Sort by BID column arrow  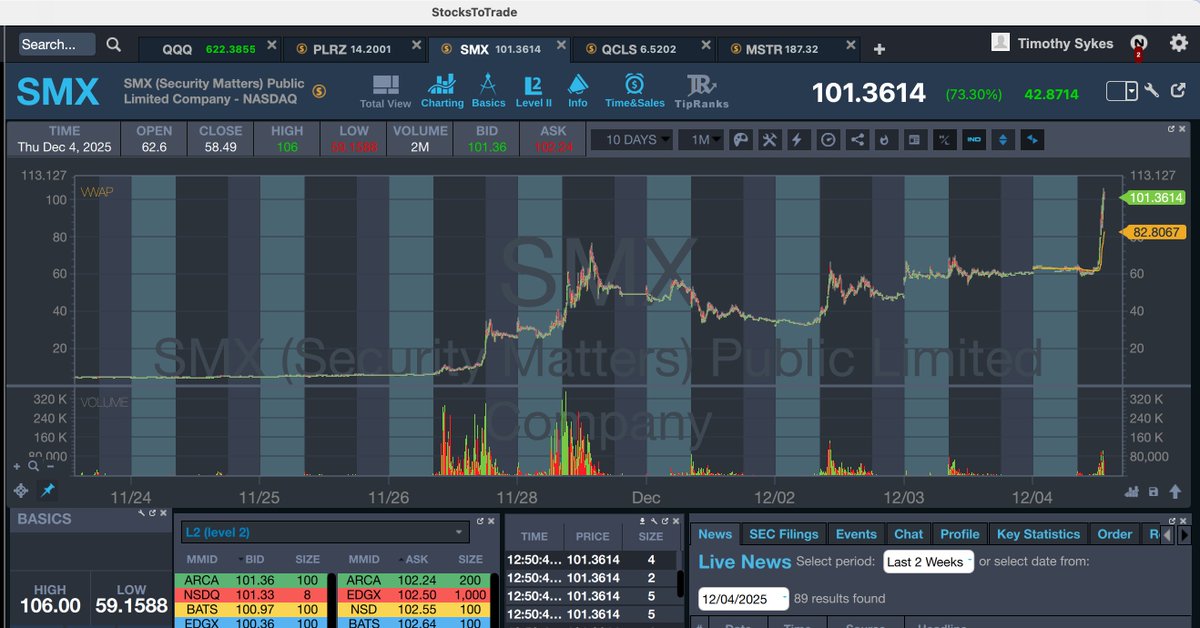click(239, 561)
